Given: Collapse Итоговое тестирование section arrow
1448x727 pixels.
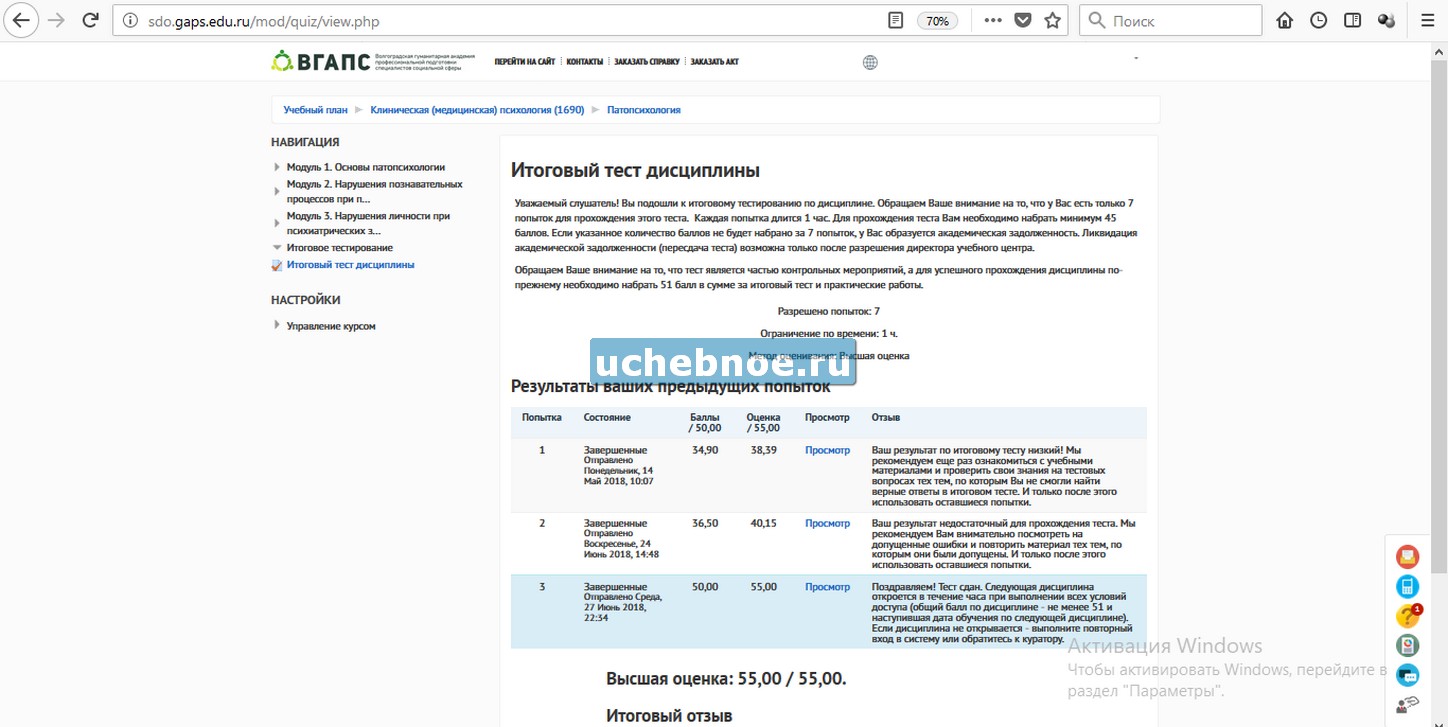Looking at the screenshot, I should (277, 247).
